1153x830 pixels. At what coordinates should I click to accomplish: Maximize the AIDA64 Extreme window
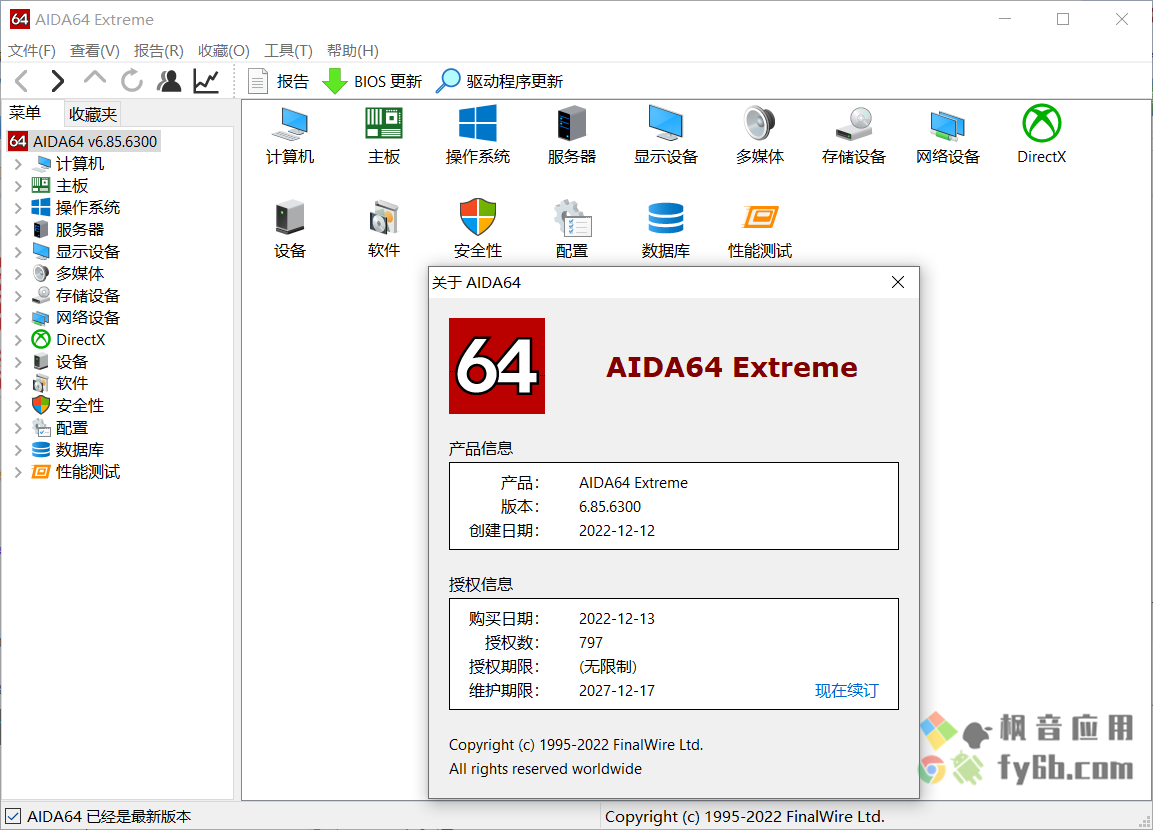1063,19
